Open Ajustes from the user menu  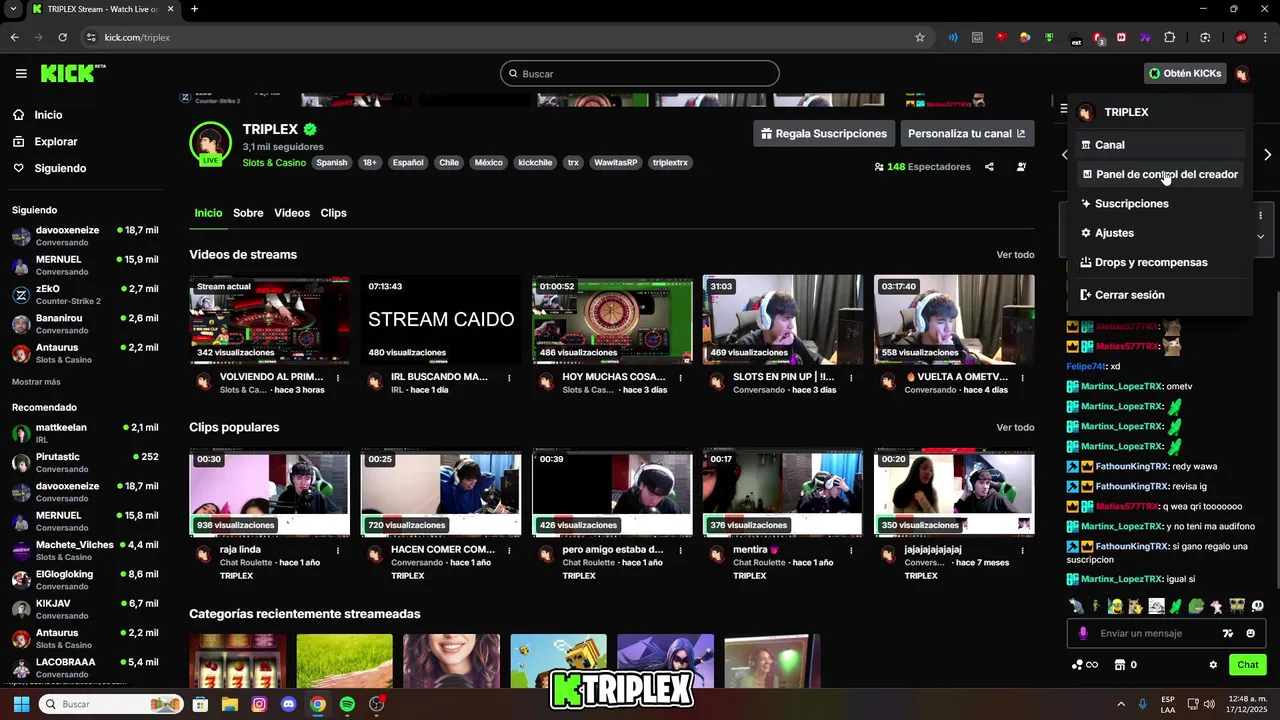(1160, 233)
